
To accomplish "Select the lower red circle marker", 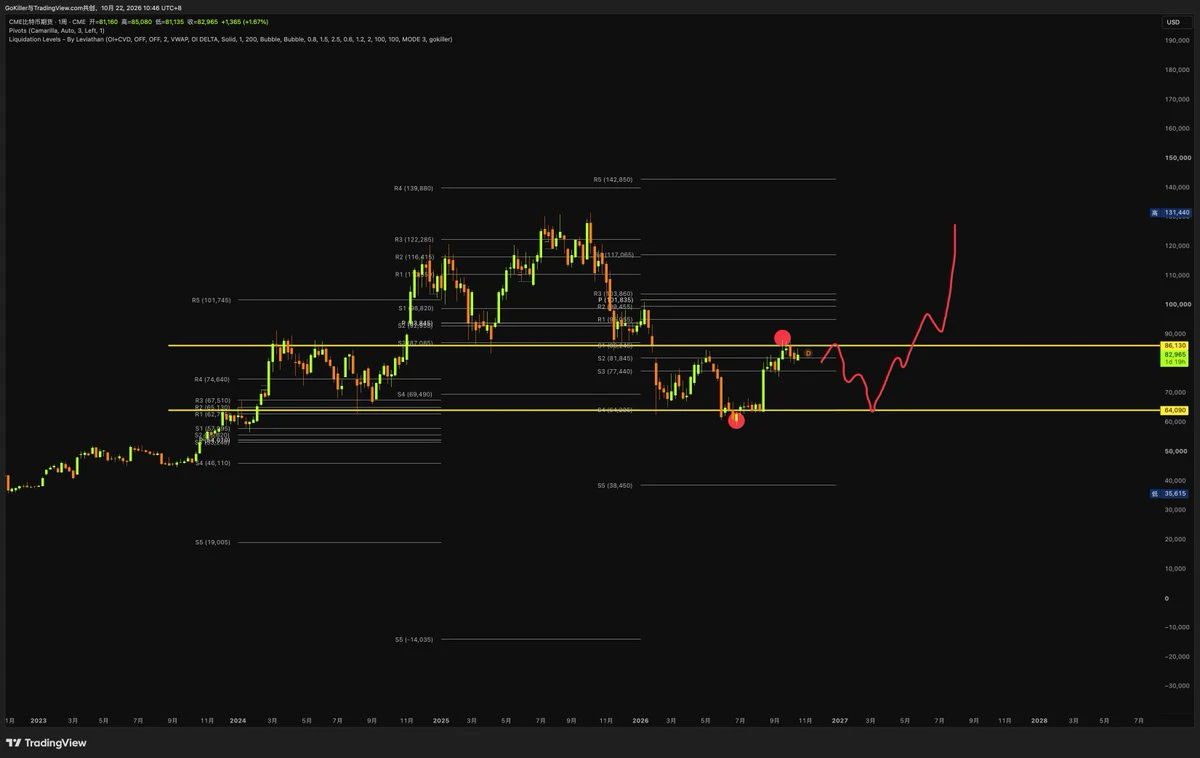I will (x=736, y=420).
